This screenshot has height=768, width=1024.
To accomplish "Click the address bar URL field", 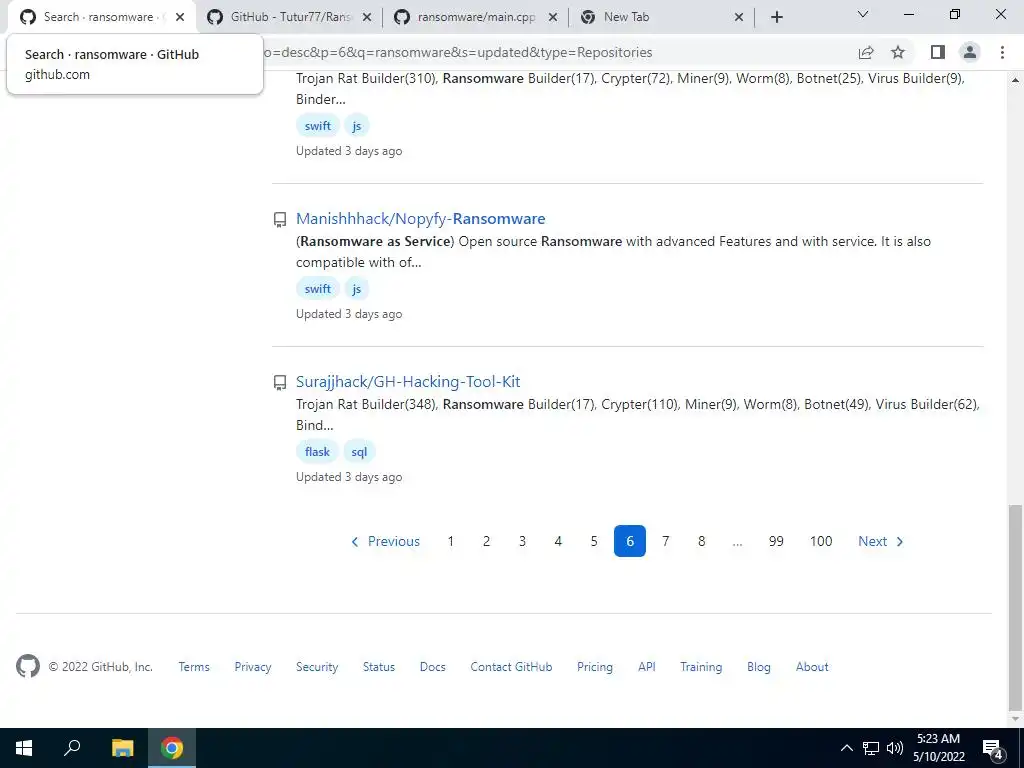I will [x=555, y=52].
